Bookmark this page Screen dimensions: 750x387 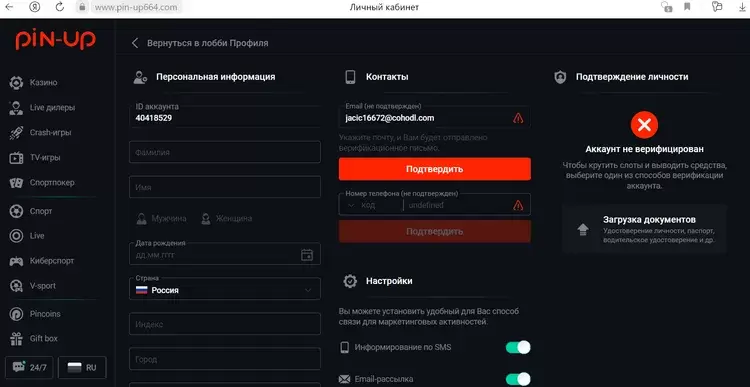click(x=687, y=7)
